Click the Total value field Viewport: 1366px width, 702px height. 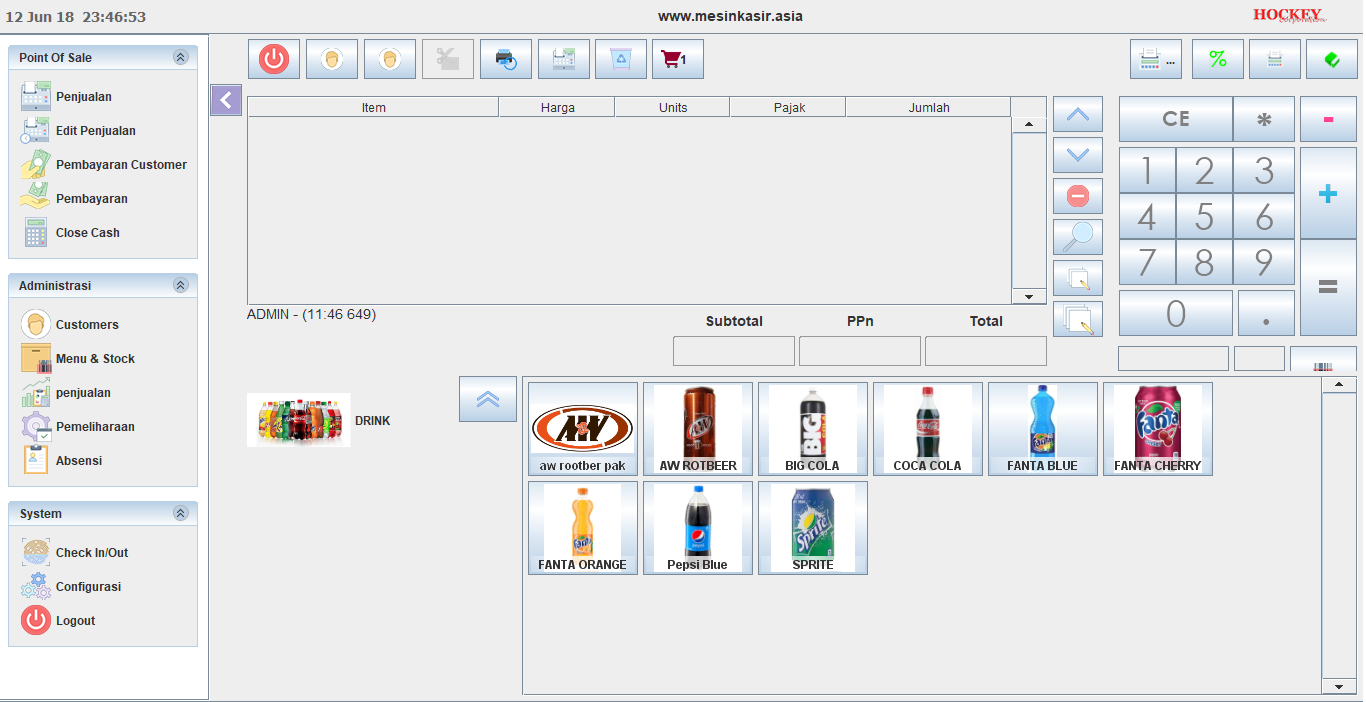click(x=986, y=351)
